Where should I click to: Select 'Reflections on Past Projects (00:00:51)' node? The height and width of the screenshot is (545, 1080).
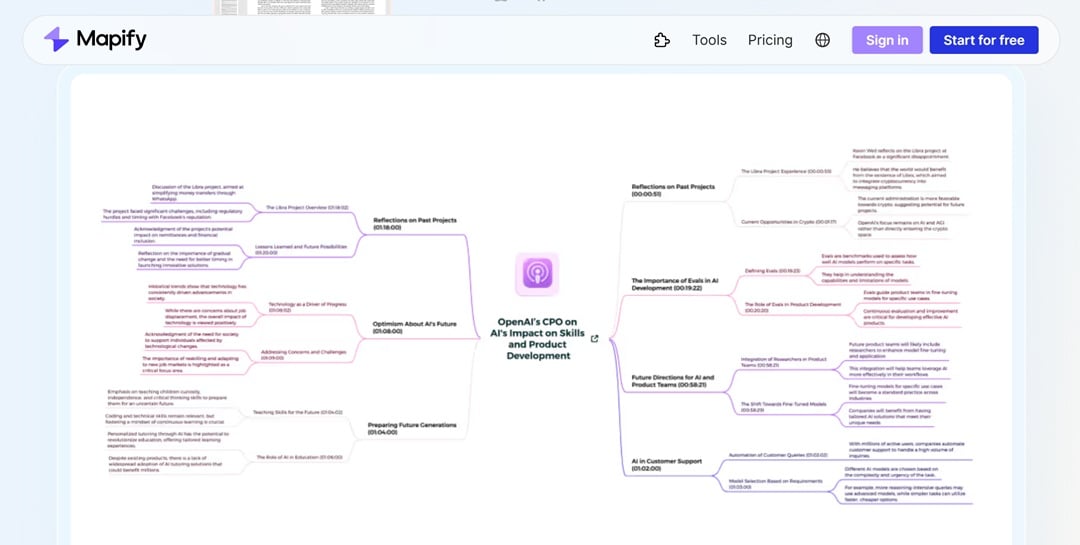(x=673, y=190)
